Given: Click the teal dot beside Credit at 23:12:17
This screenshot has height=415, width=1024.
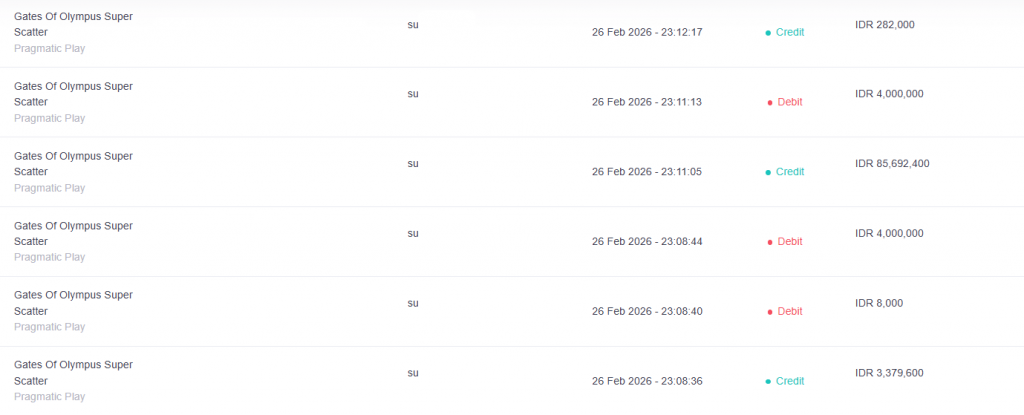Looking at the screenshot, I should pos(768,33).
